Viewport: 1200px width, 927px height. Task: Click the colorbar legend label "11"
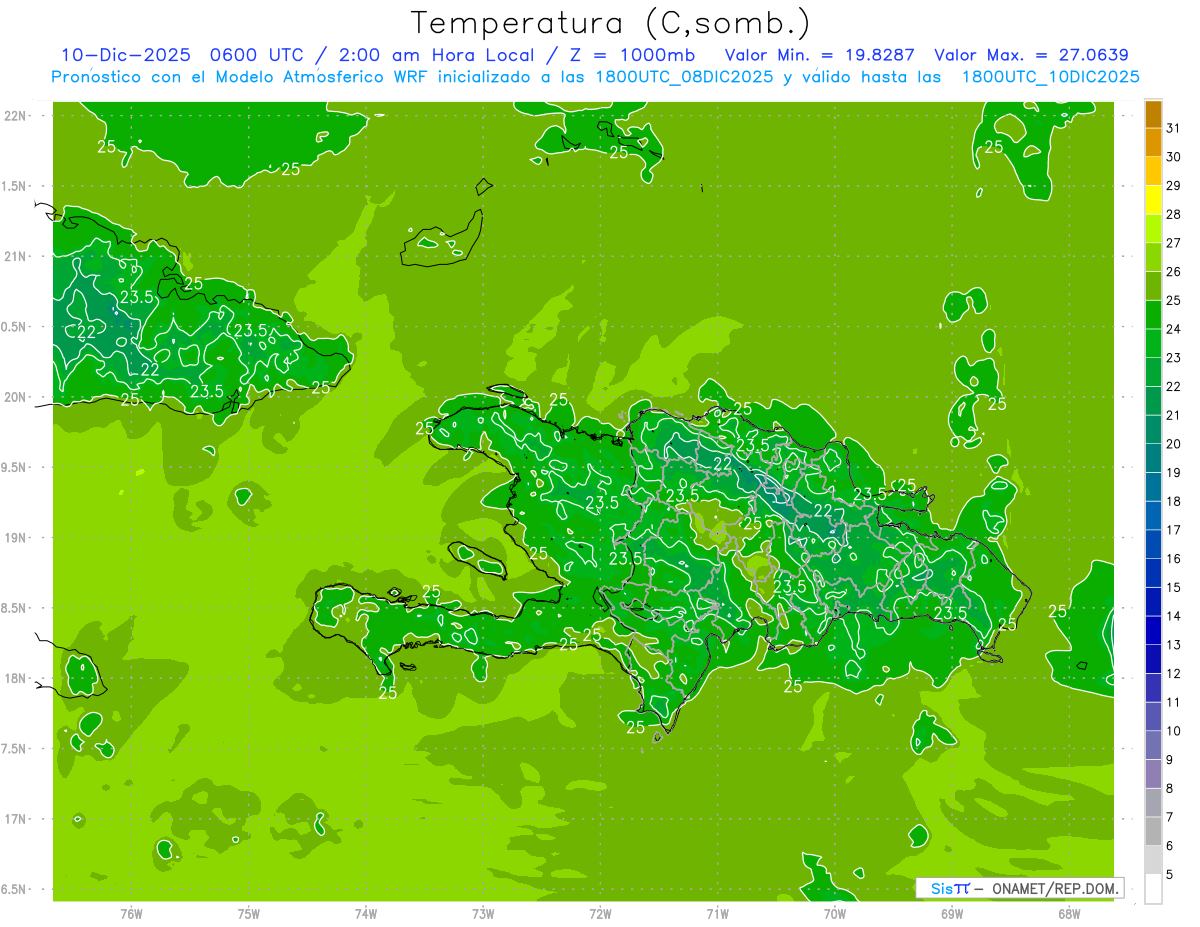tap(1174, 703)
